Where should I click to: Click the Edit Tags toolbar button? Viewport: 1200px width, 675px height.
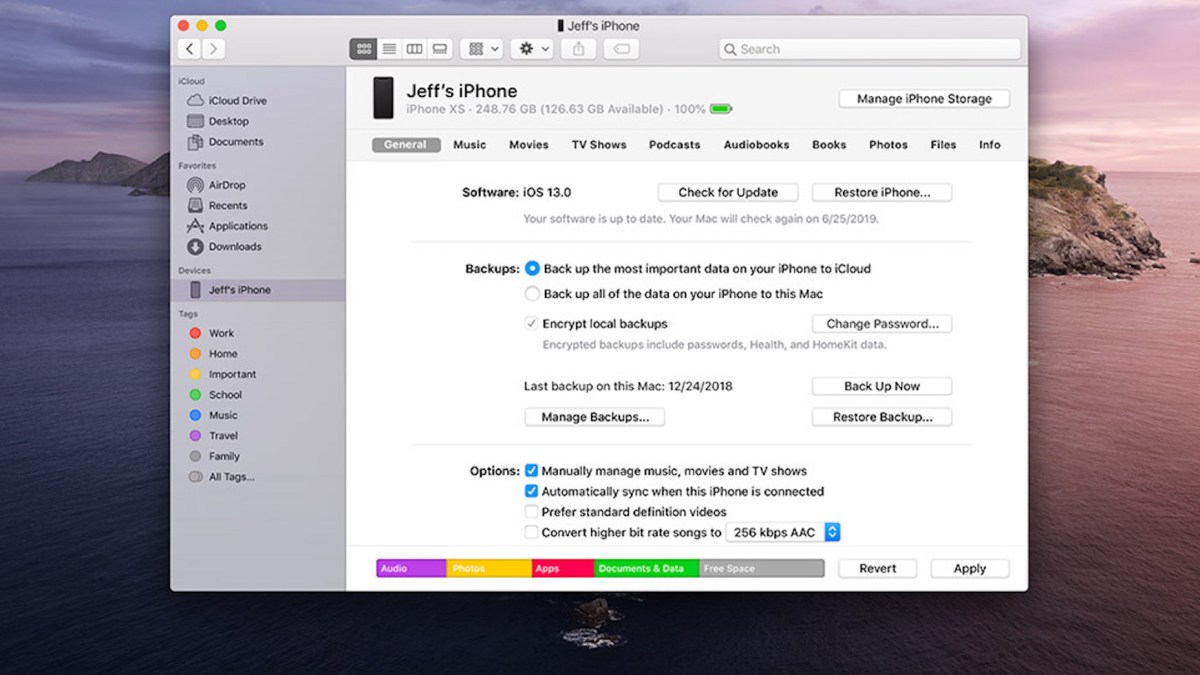coord(620,49)
